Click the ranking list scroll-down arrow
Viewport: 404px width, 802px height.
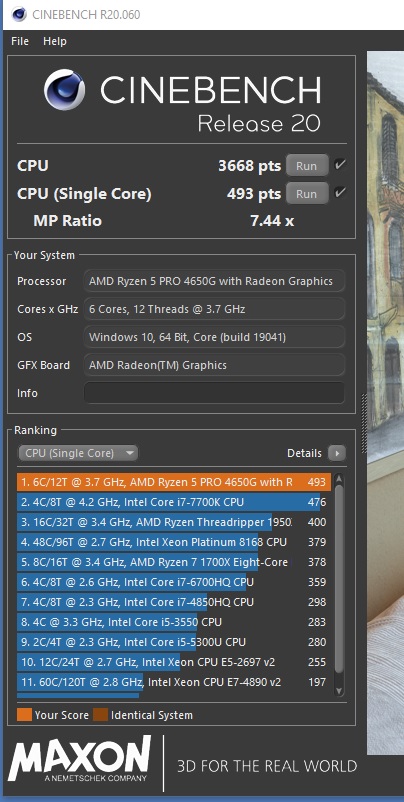coord(339,690)
